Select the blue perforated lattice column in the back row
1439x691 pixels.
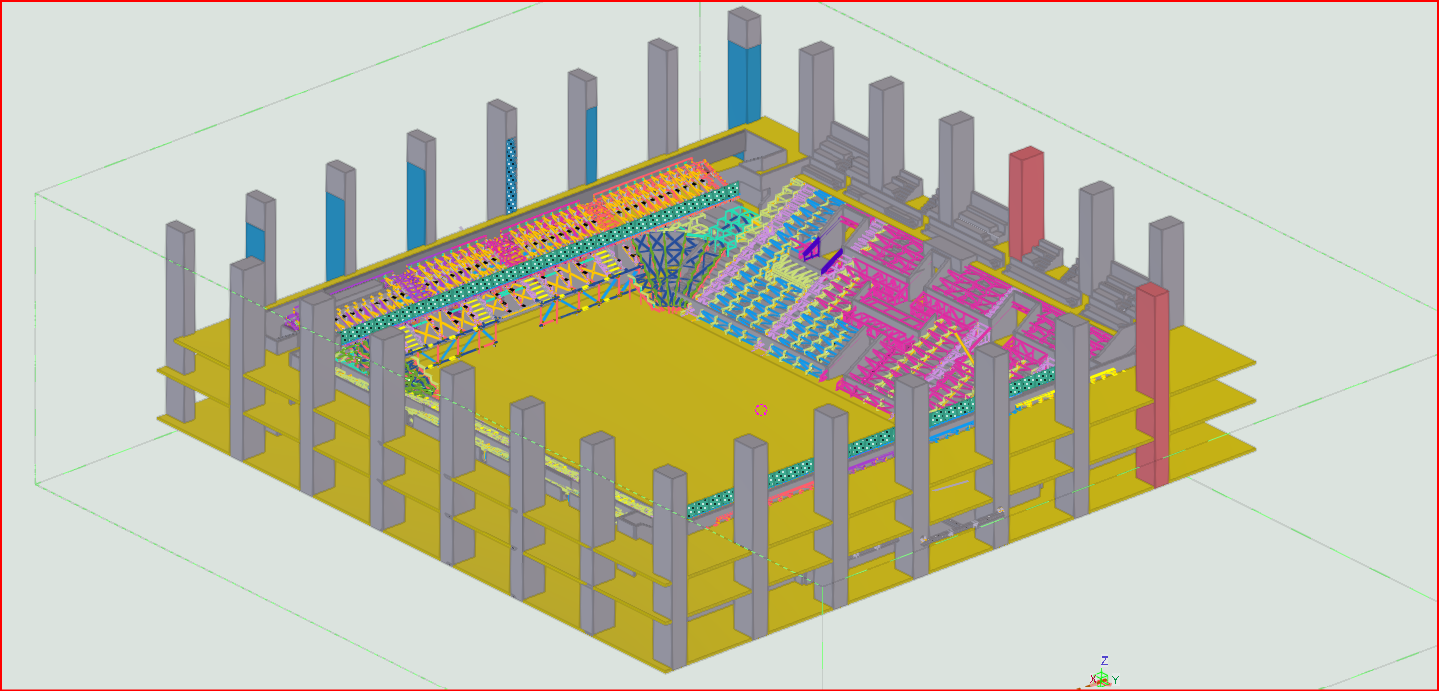(513, 174)
